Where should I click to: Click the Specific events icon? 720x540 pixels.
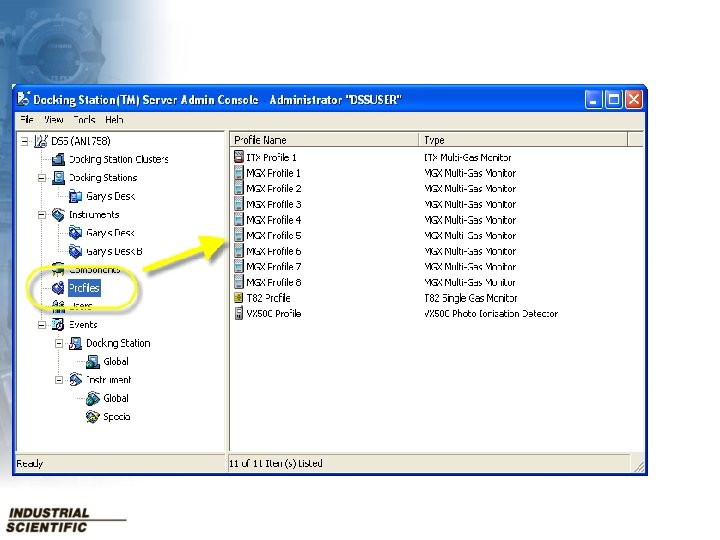pos(93,416)
